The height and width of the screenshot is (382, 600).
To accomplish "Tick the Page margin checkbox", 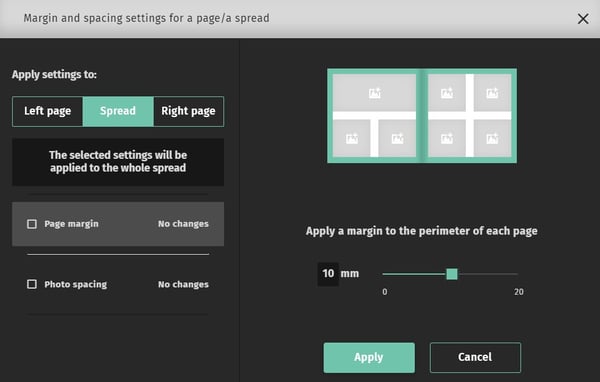I will click(32, 224).
